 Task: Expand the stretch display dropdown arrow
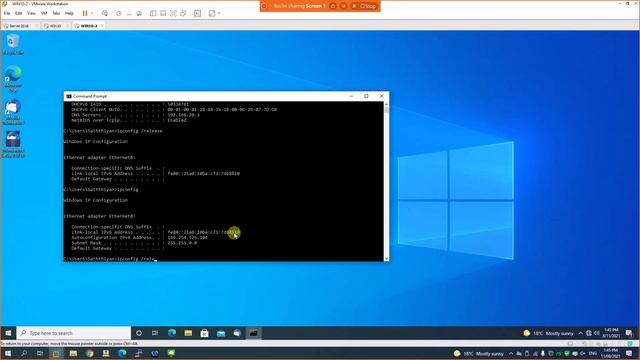click(219, 13)
